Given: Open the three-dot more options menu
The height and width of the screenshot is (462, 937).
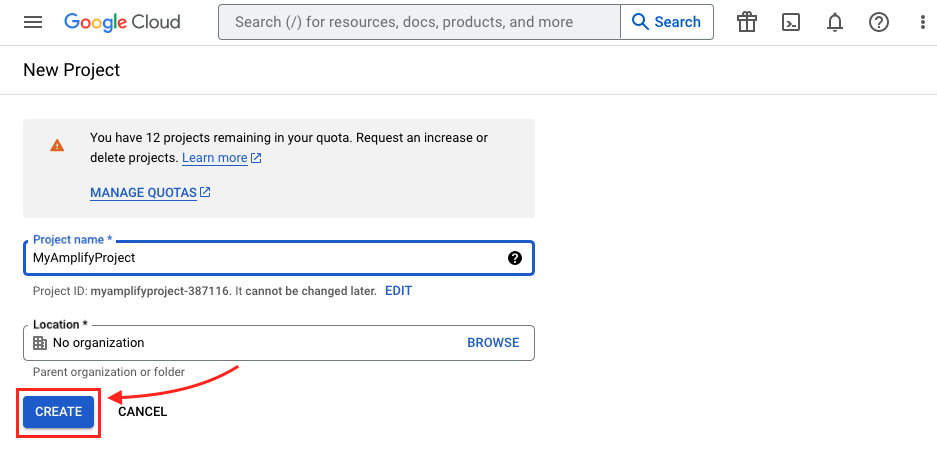Looking at the screenshot, I should click(x=923, y=22).
